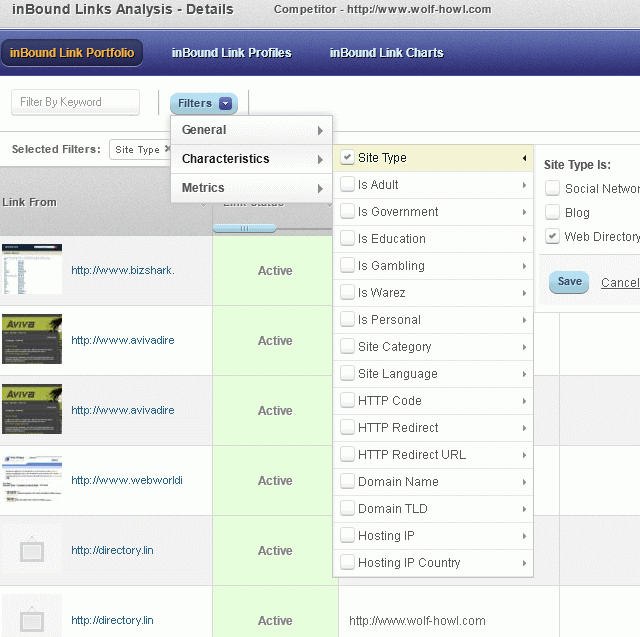Switch to inBound Link Charts tab
Viewport: 640px width, 637px height.
pyautogui.click(x=386, y=53)
